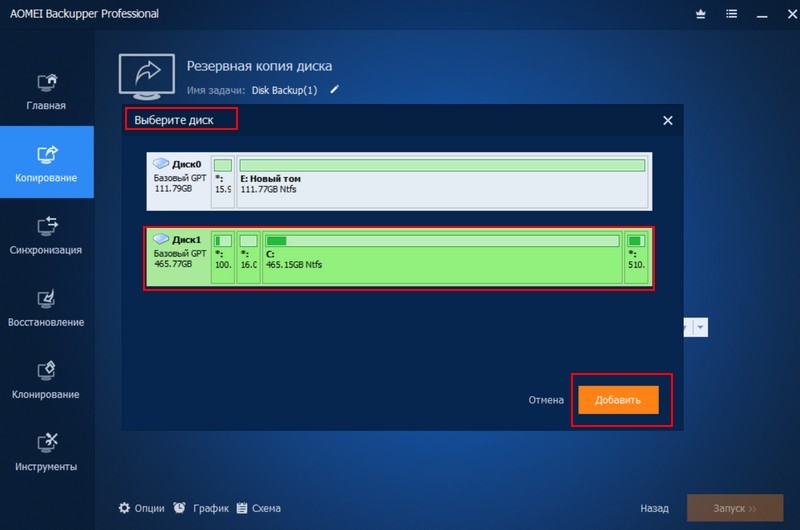Image resolution: width=800 pixels, height=530 pixels.
Task: Open the Клонирование (Clone) section
Action: pyautogui.click(x=47, y=379)
